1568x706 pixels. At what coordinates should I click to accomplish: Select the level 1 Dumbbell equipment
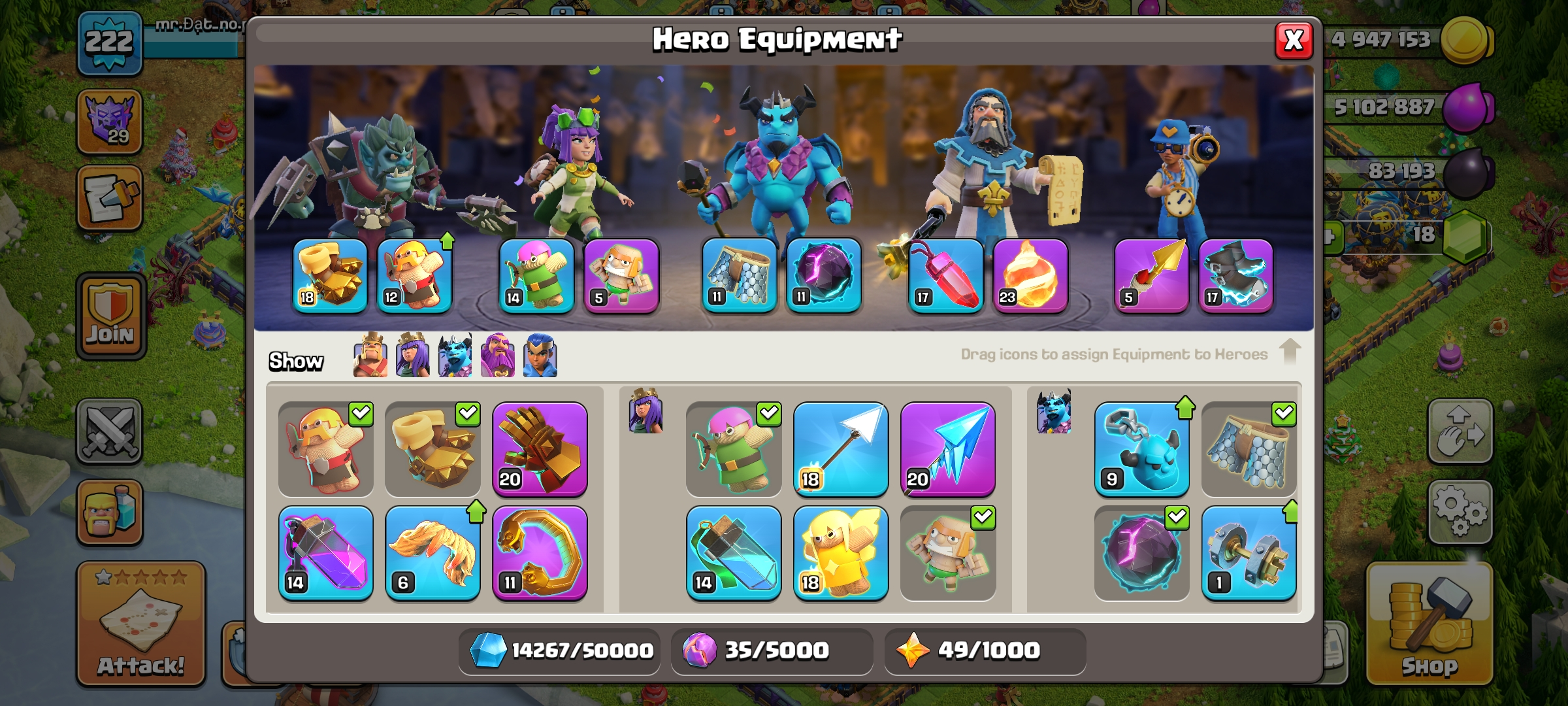(1249, 553)
